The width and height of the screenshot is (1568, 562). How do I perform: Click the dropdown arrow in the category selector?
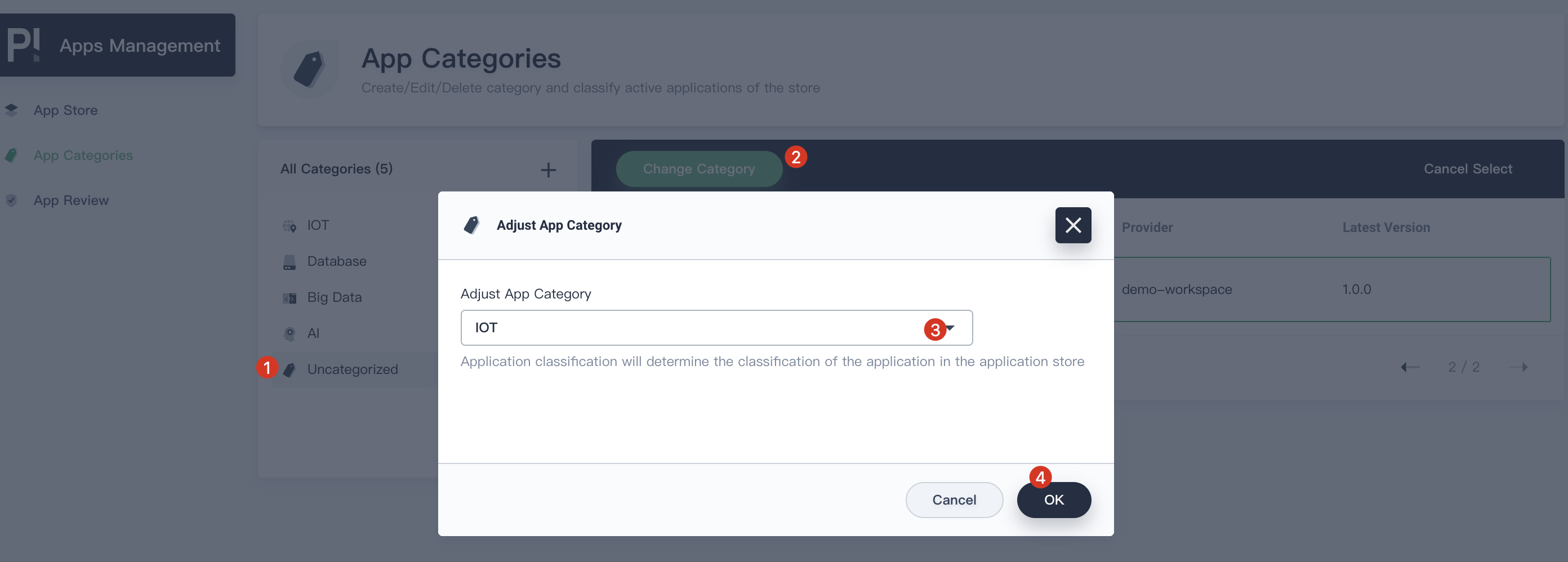click(950, 328)
